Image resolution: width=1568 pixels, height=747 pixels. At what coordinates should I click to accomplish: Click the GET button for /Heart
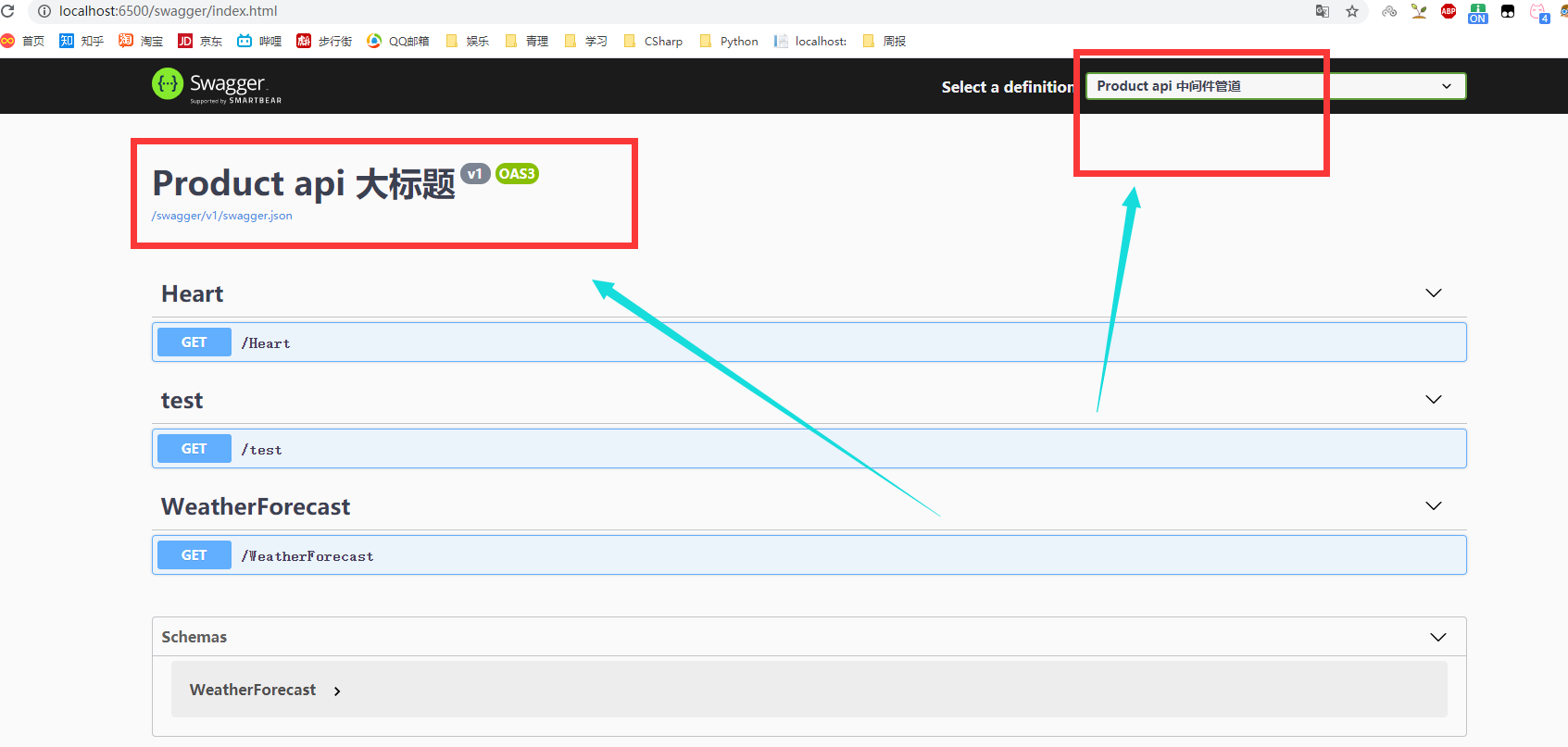tap(194, 342)
